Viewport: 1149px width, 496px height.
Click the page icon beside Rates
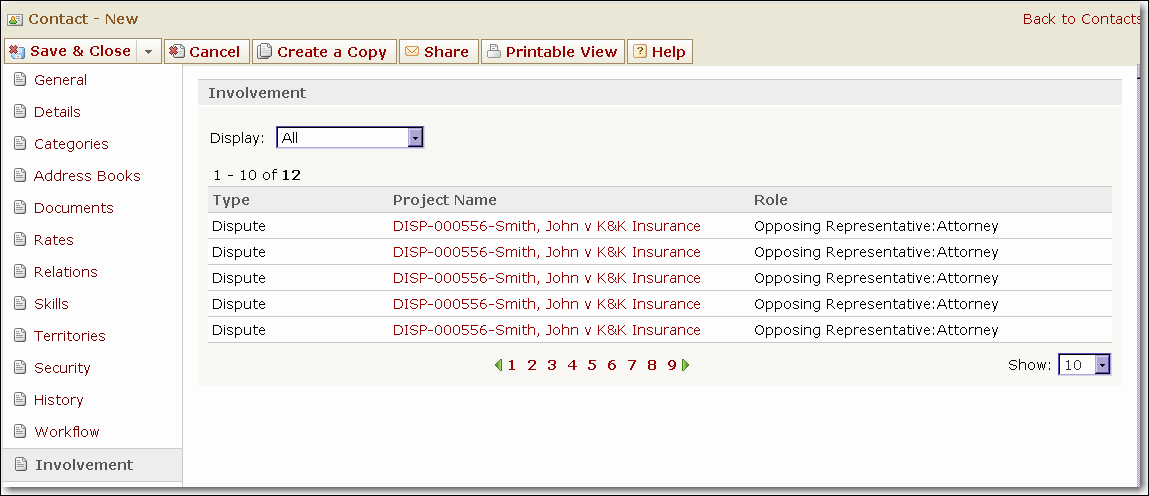click(20, 239)
